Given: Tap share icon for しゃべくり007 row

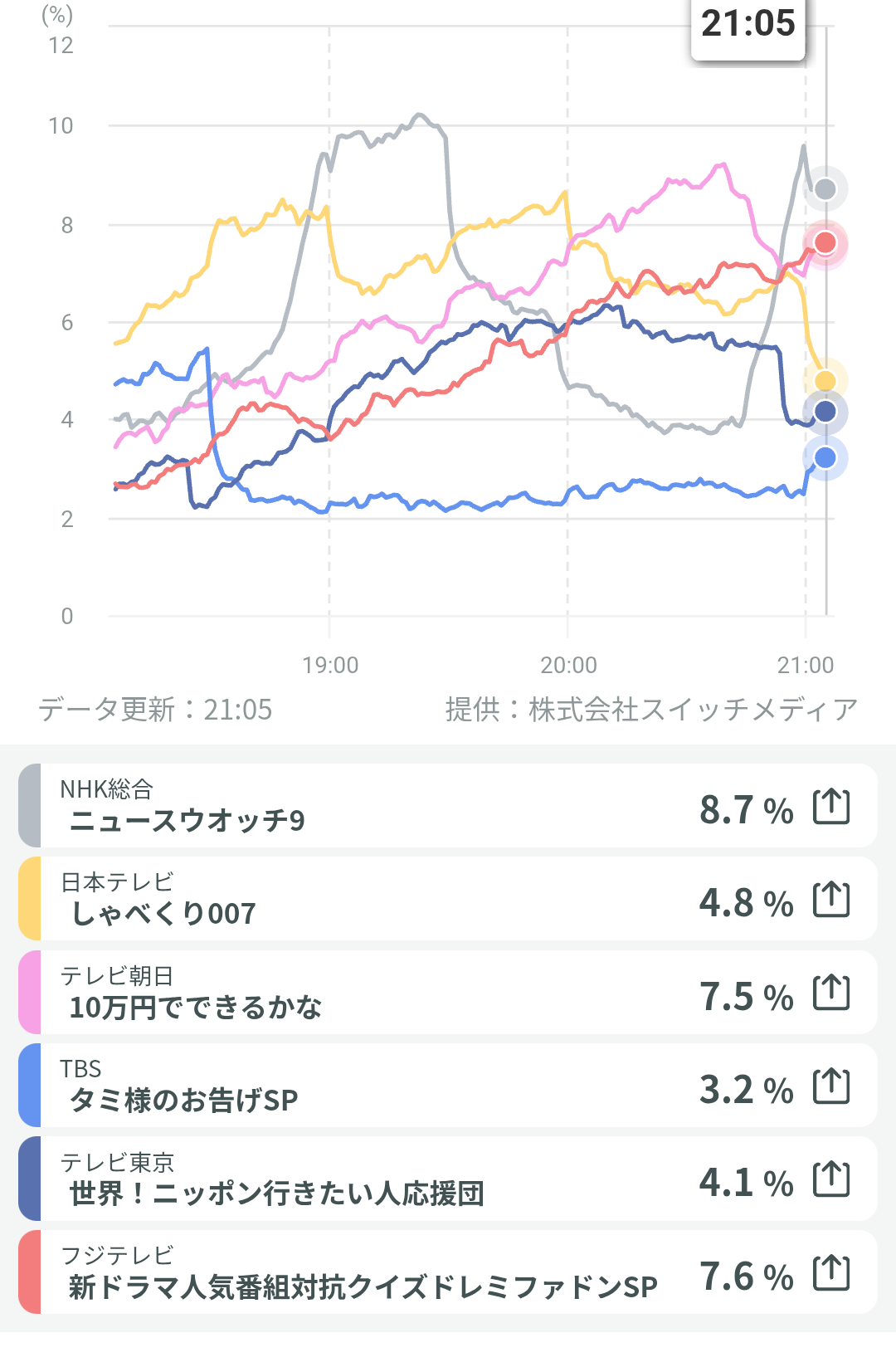Looking at the screenshot, I should click(831, 900).
